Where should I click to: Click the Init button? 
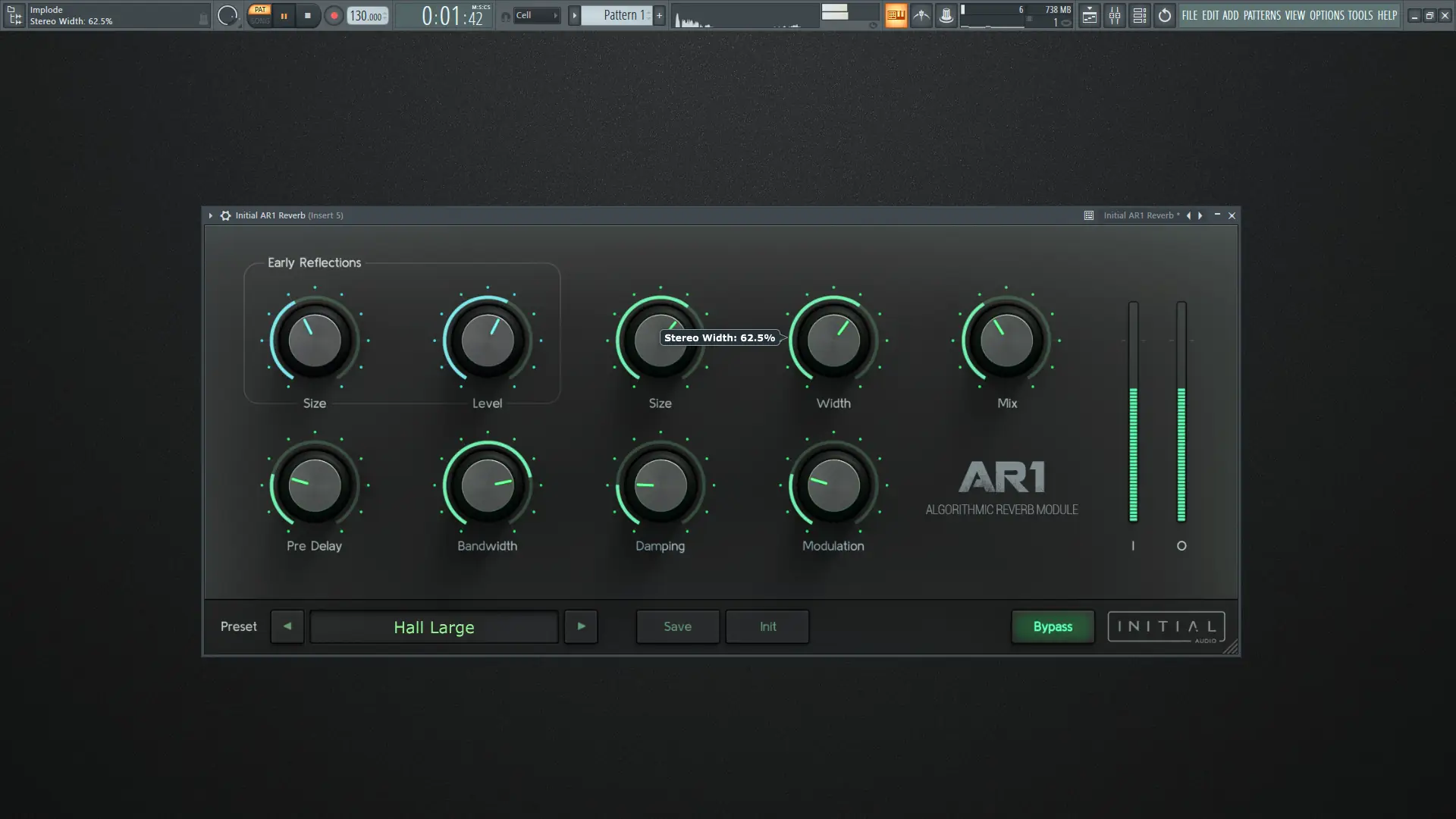click(767, 626)
